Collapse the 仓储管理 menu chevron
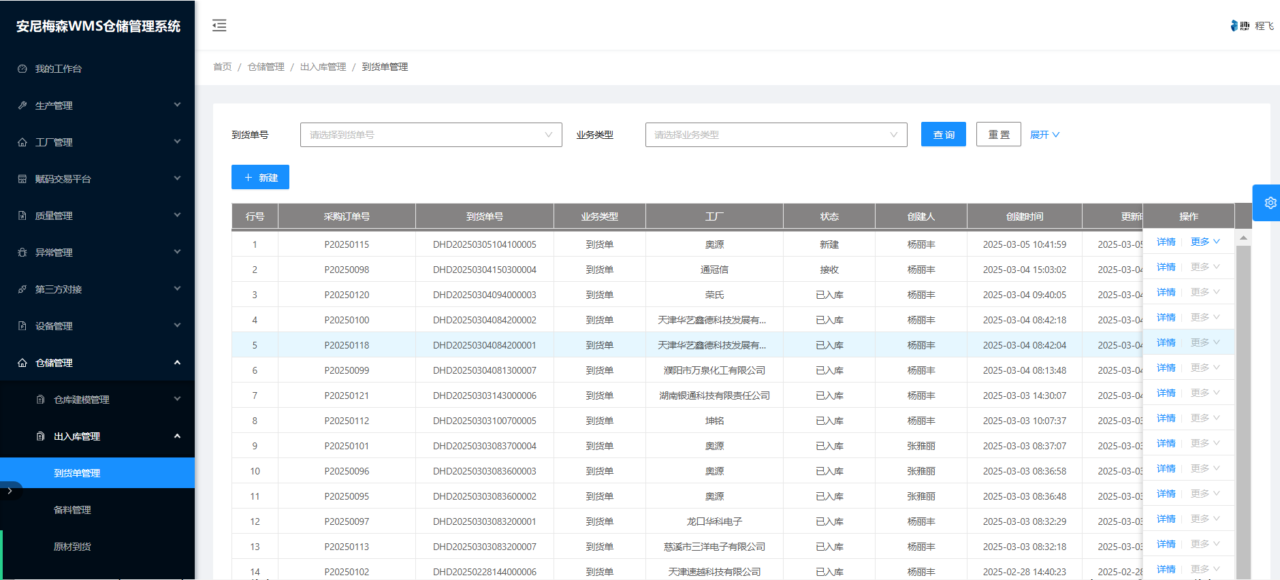The height and width of the screenshot is (580, 1280). click(x=177, y=362)
